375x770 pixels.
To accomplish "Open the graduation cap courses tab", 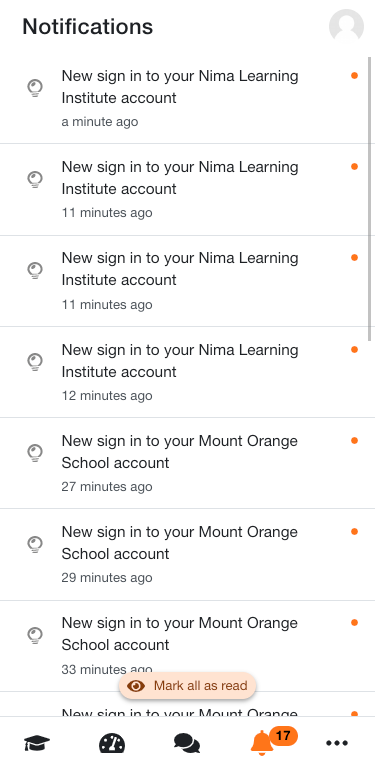I will tap(37, 743).
